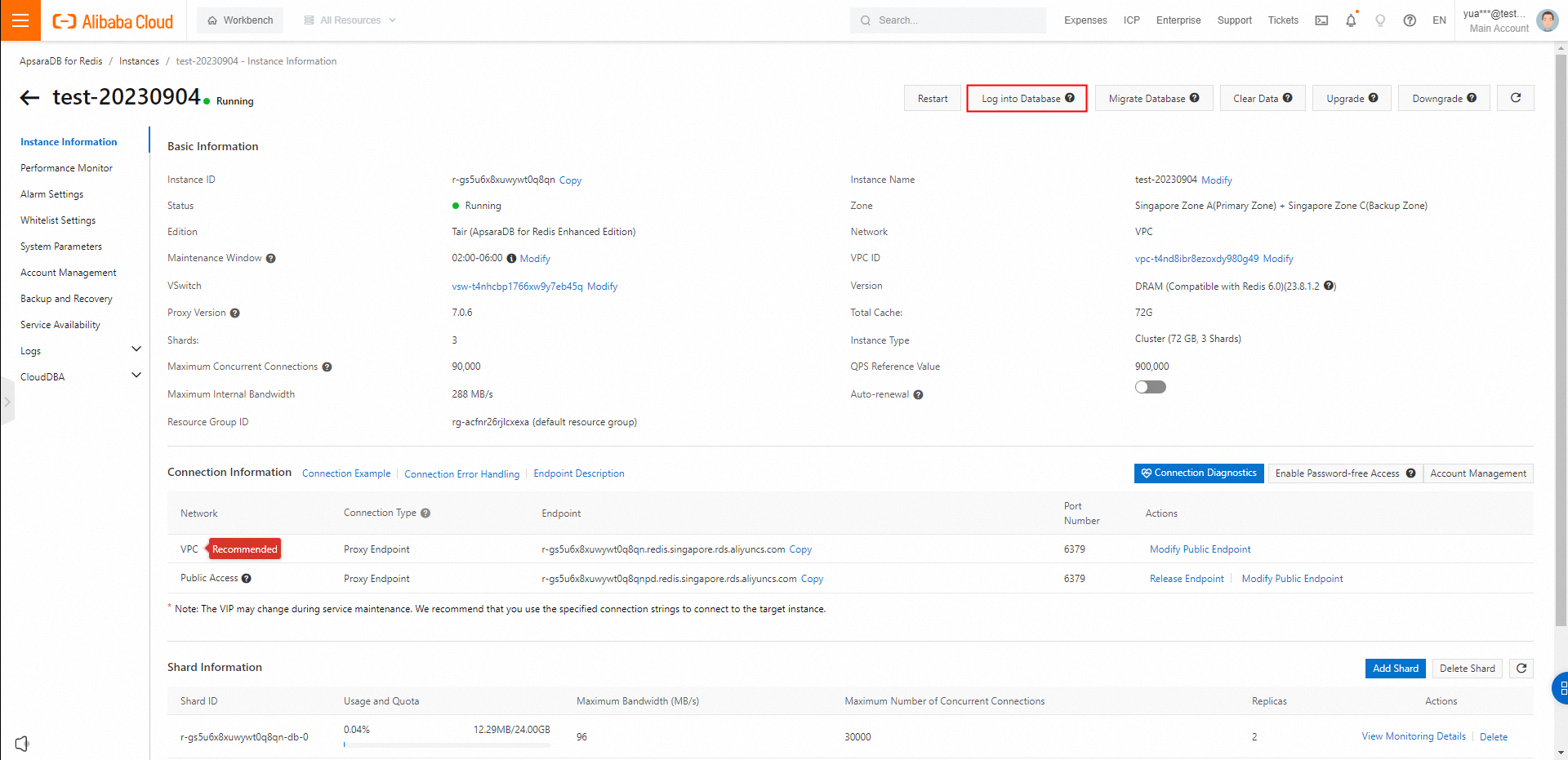
Task: Open the Endpoint Description link
Action: click(579, 473)
